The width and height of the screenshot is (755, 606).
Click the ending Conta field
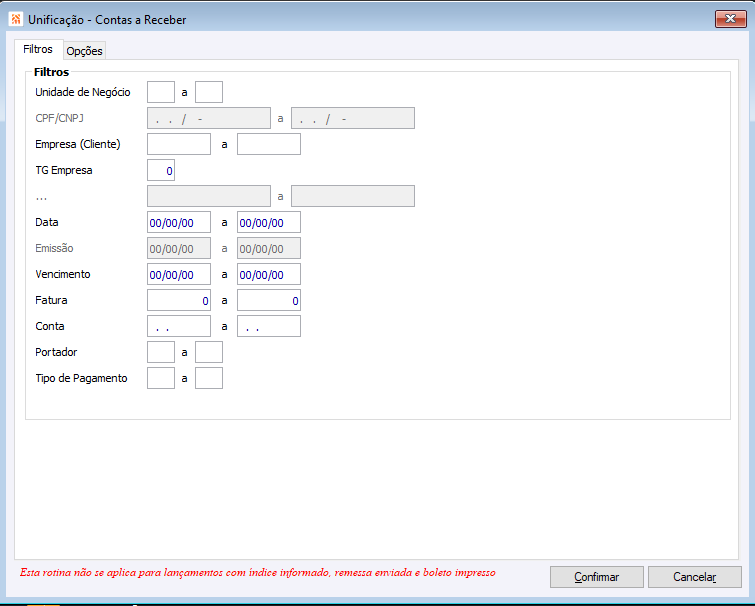click(269, 326)
